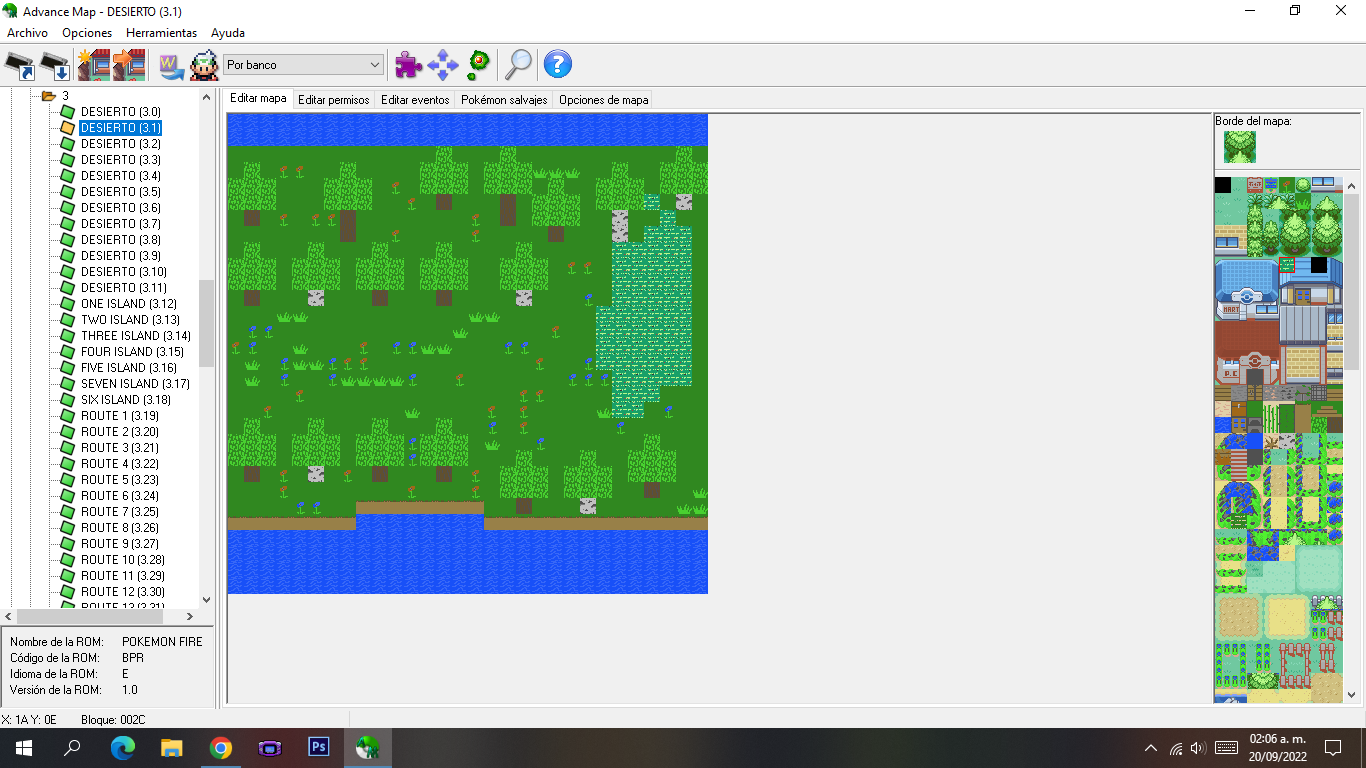Click the trainer character toolbar icon
Image resolution: width=1366 pixels, height=768 pixels.
(x=204, y=65)
